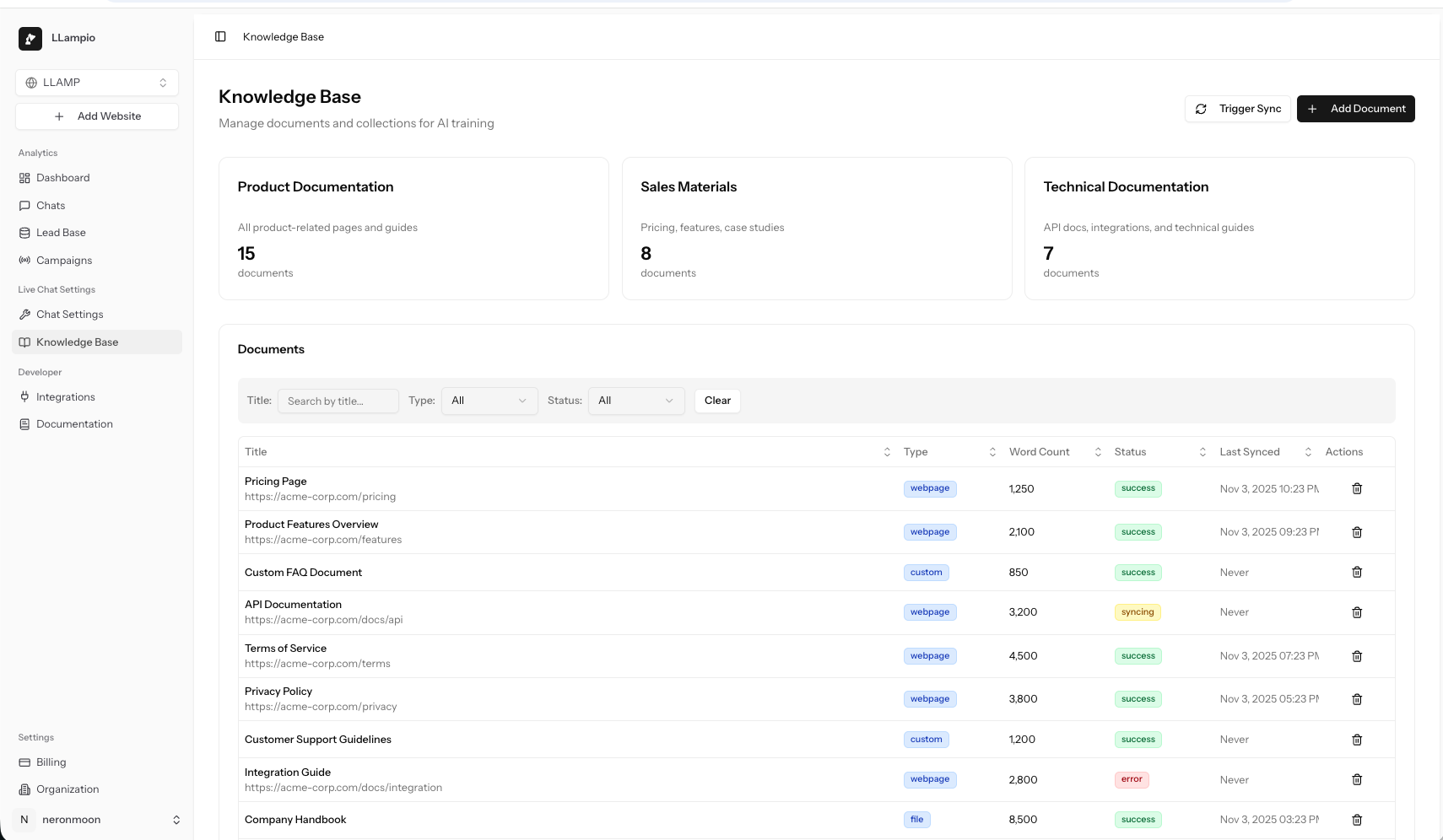
Task: Open the Status filter dropdown
Action: (635, 401)
